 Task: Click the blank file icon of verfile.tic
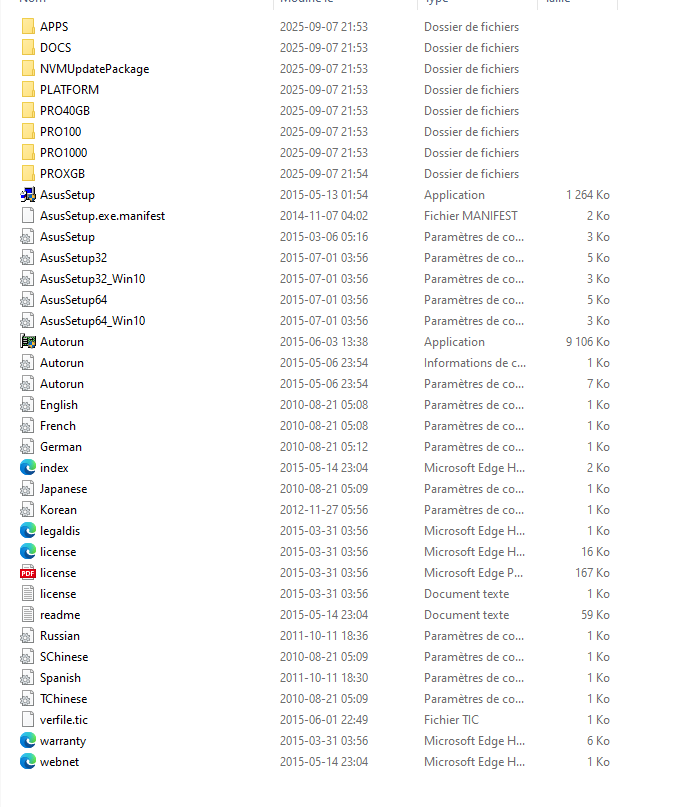(x=28, y=720)
